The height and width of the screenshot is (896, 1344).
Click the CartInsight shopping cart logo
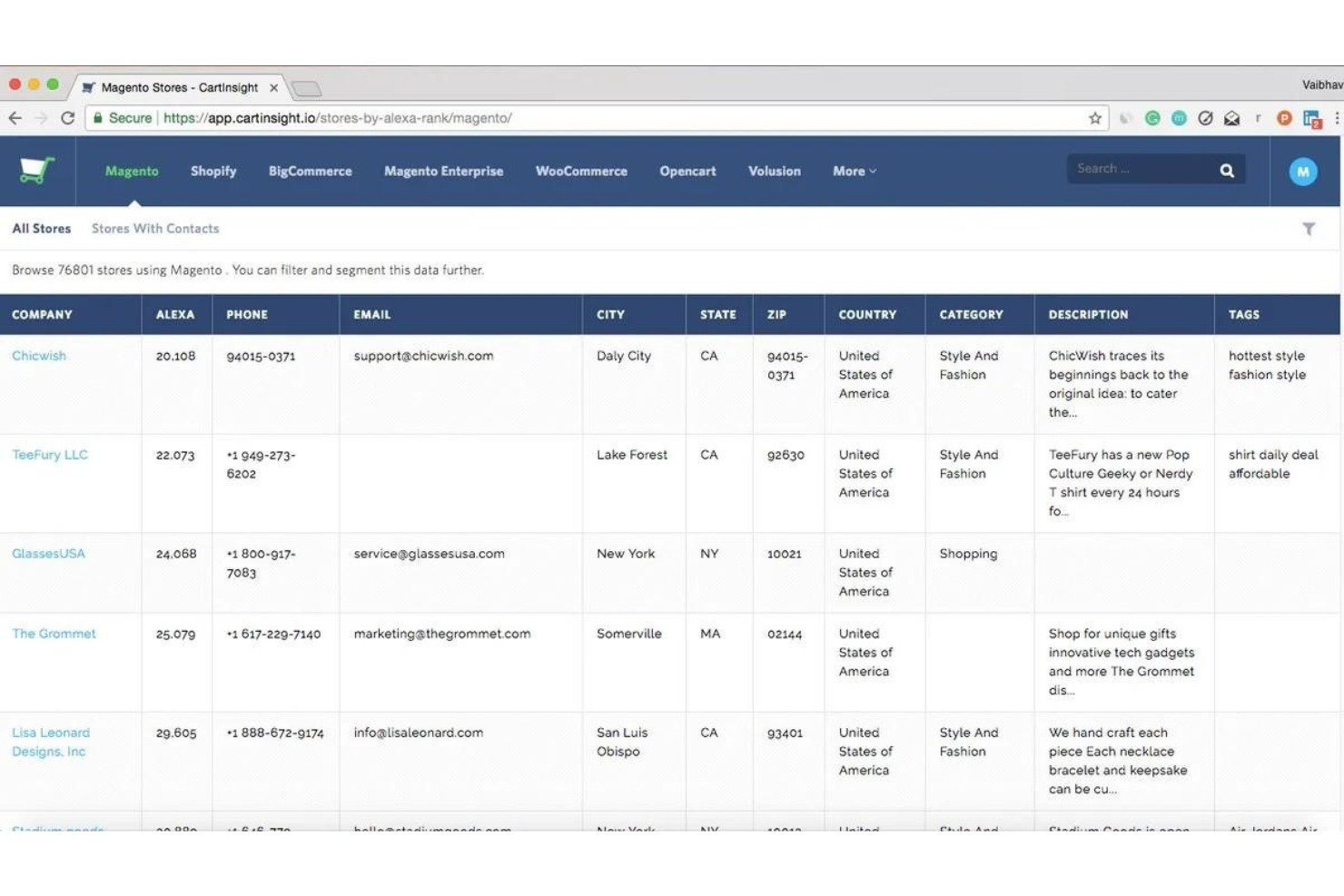[36, 171]
